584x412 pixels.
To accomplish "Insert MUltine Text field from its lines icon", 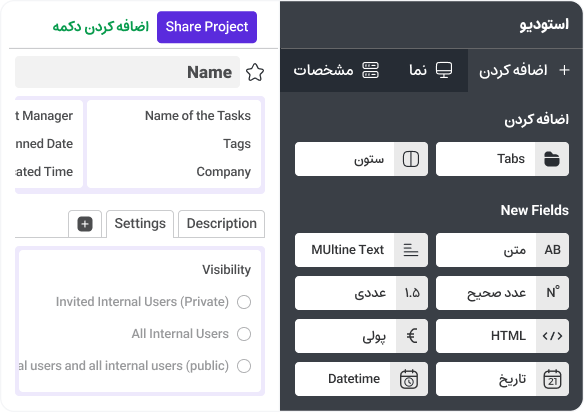I will (411, 250).
